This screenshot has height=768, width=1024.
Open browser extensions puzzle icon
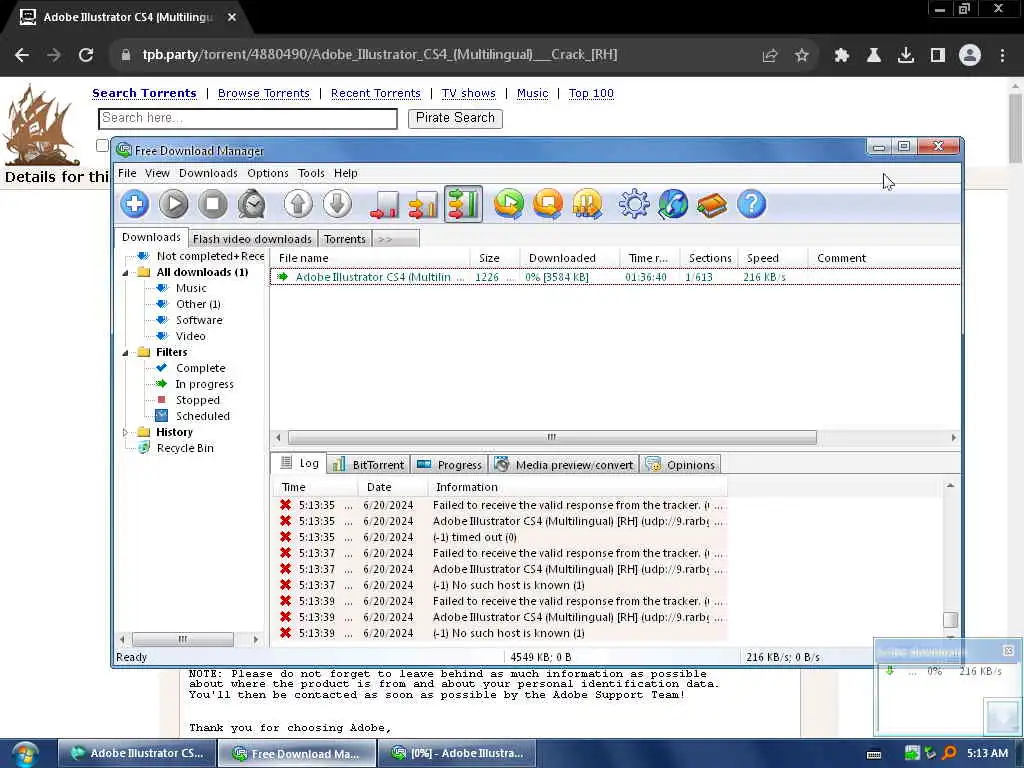point(841,55)
